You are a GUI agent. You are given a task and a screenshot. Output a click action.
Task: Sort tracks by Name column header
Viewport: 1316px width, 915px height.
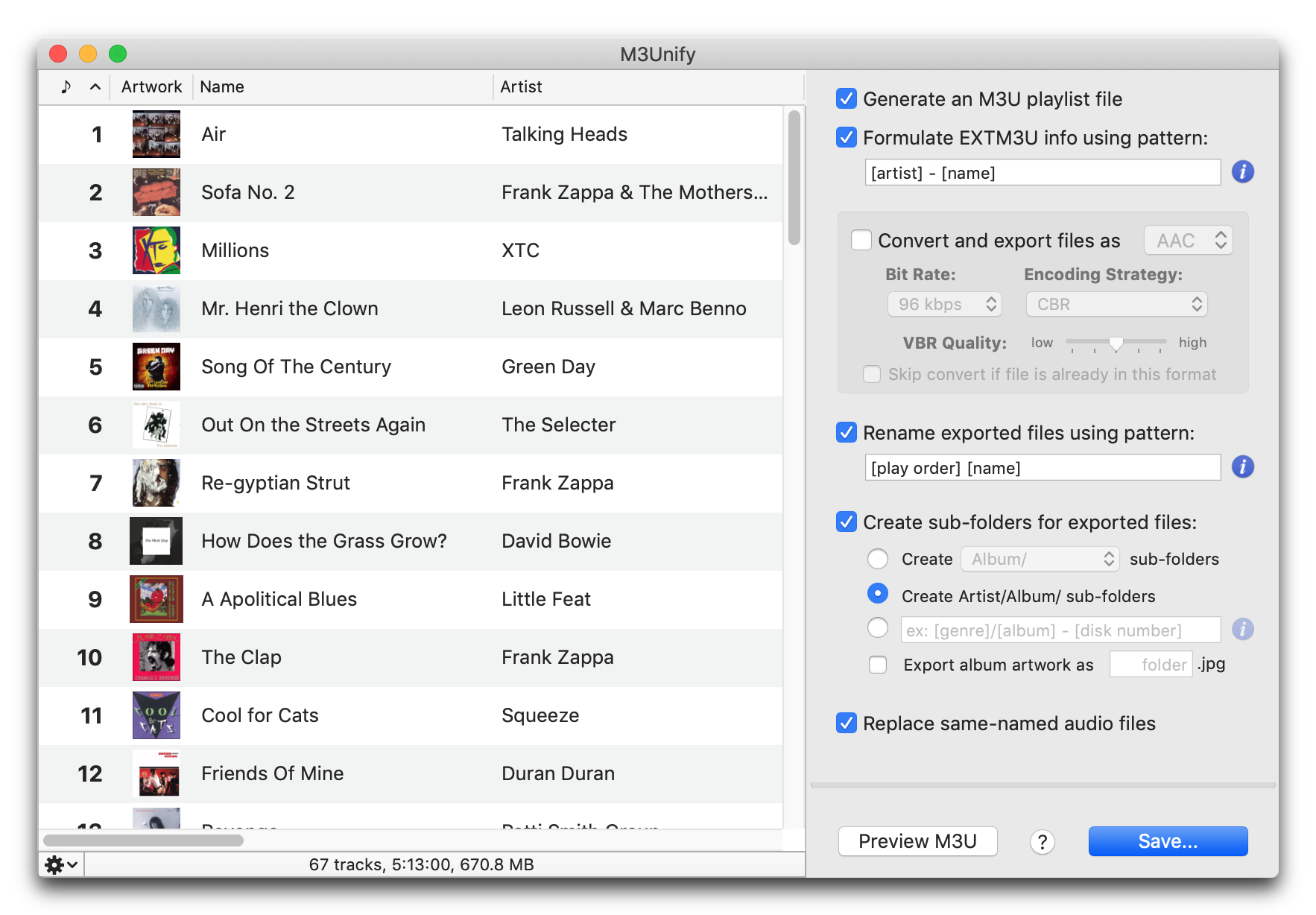222,87
